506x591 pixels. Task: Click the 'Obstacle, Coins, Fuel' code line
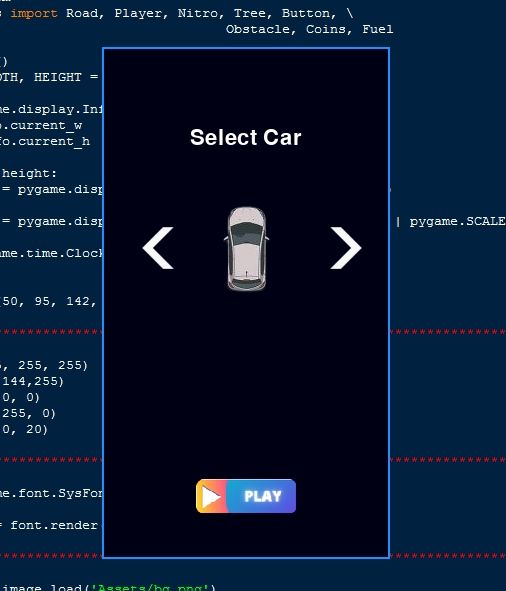pos(310,29)
